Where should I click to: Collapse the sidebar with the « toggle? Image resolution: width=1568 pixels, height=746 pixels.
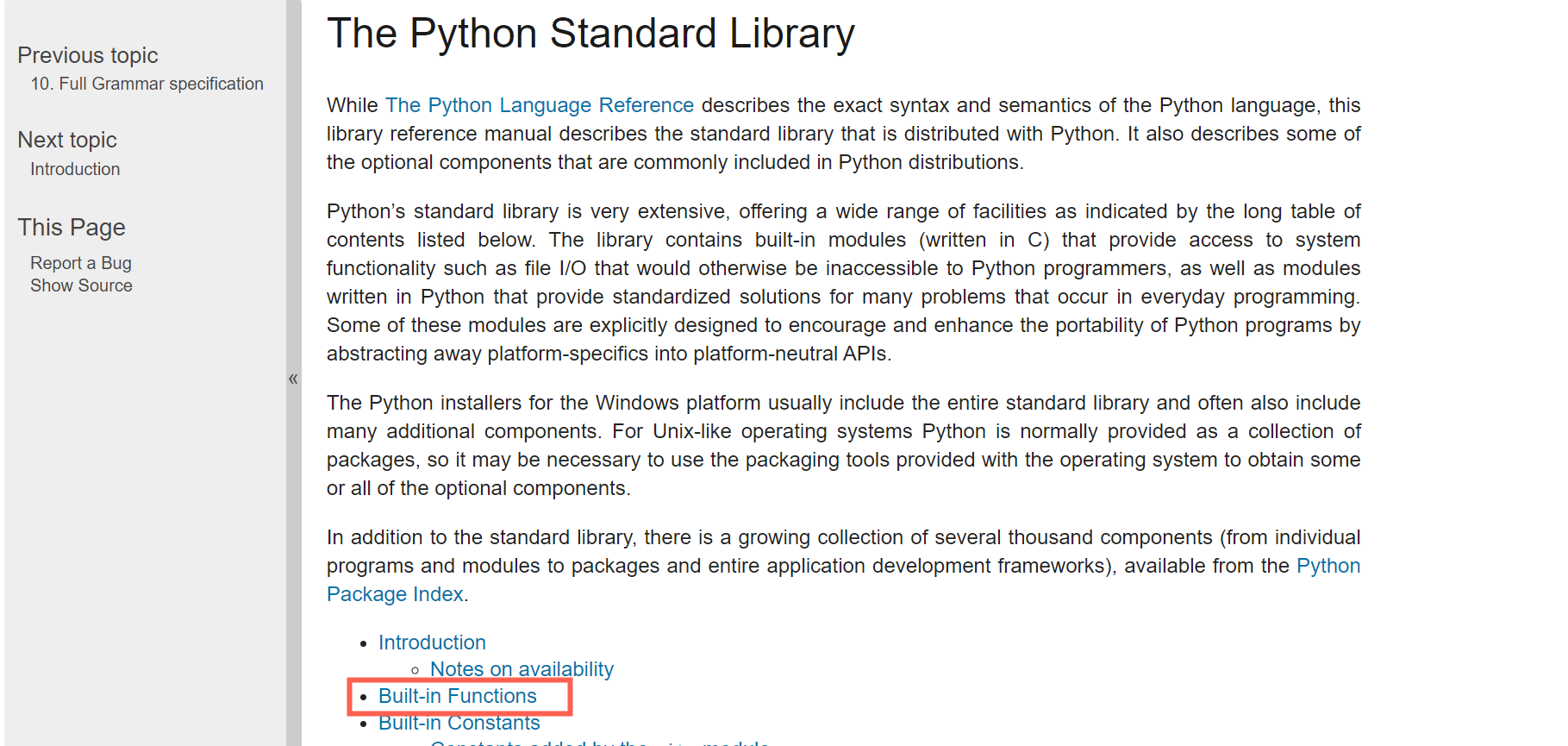[x=293, y=379]
